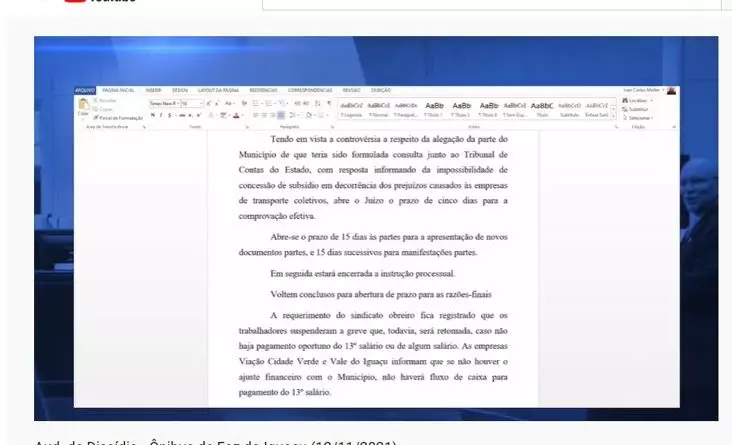This screenshot has width=732, height=445.
Task: Click the user account picture
Action: [671, 90]
